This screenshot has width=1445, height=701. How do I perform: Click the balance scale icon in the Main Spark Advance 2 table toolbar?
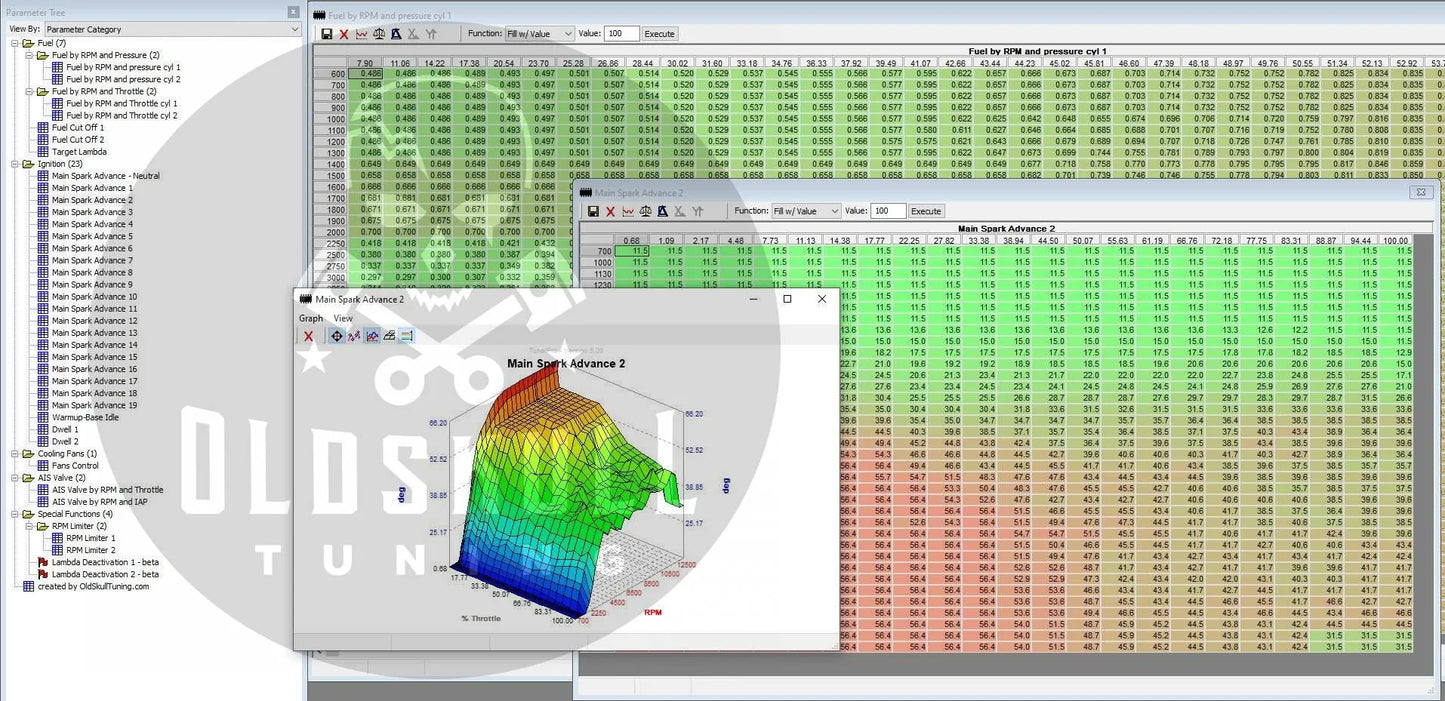click(646, 211)
